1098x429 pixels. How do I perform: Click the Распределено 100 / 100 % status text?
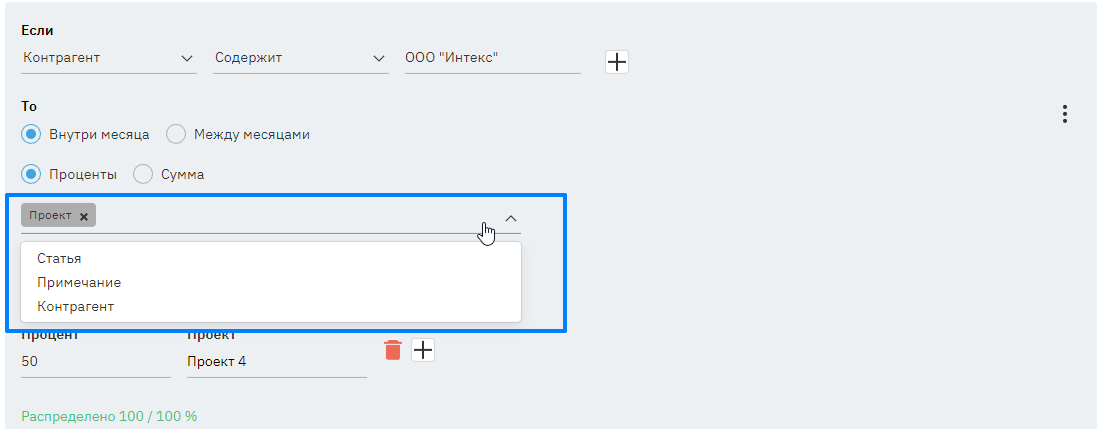pyautogui.click(x=109, y=415)
